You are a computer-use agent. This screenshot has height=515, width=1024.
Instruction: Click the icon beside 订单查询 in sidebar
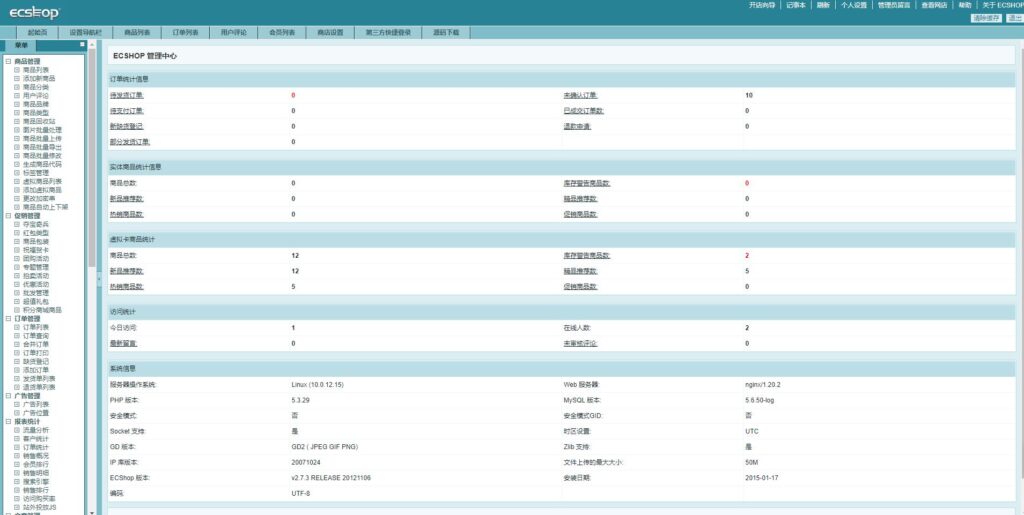pos(17,335)
